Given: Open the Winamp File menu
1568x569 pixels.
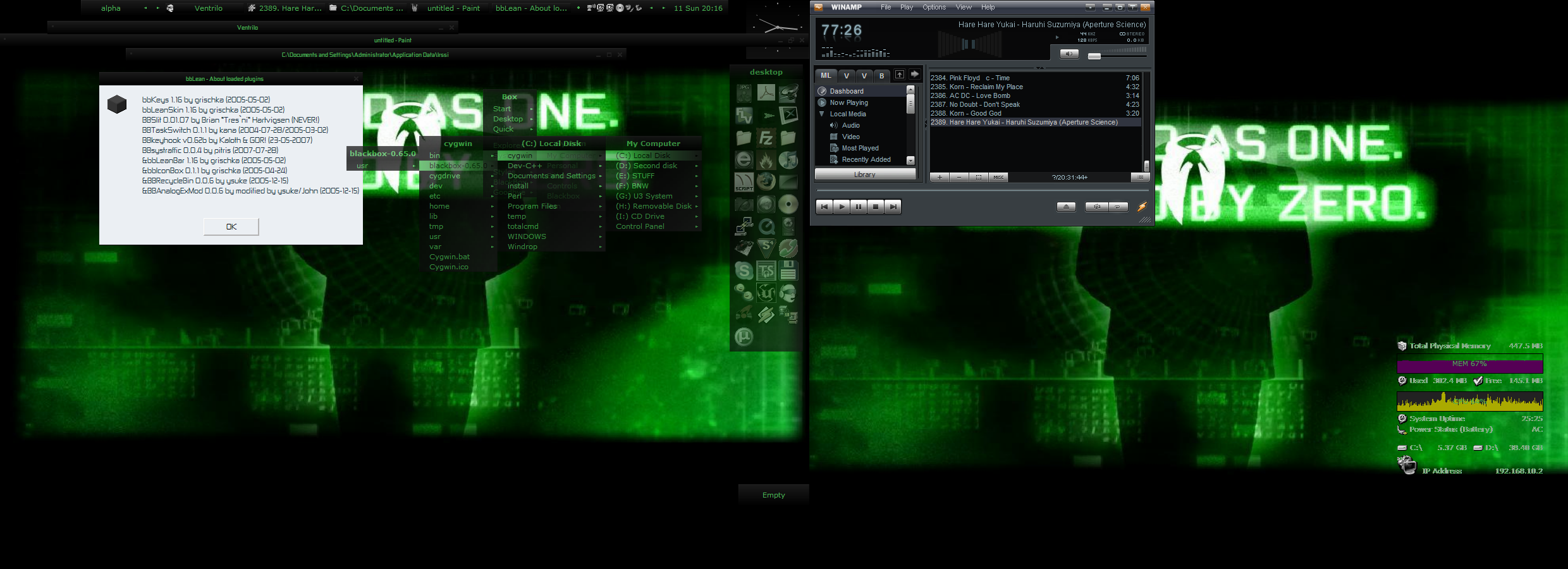Looking at the screenshot, I should (886, 8).
